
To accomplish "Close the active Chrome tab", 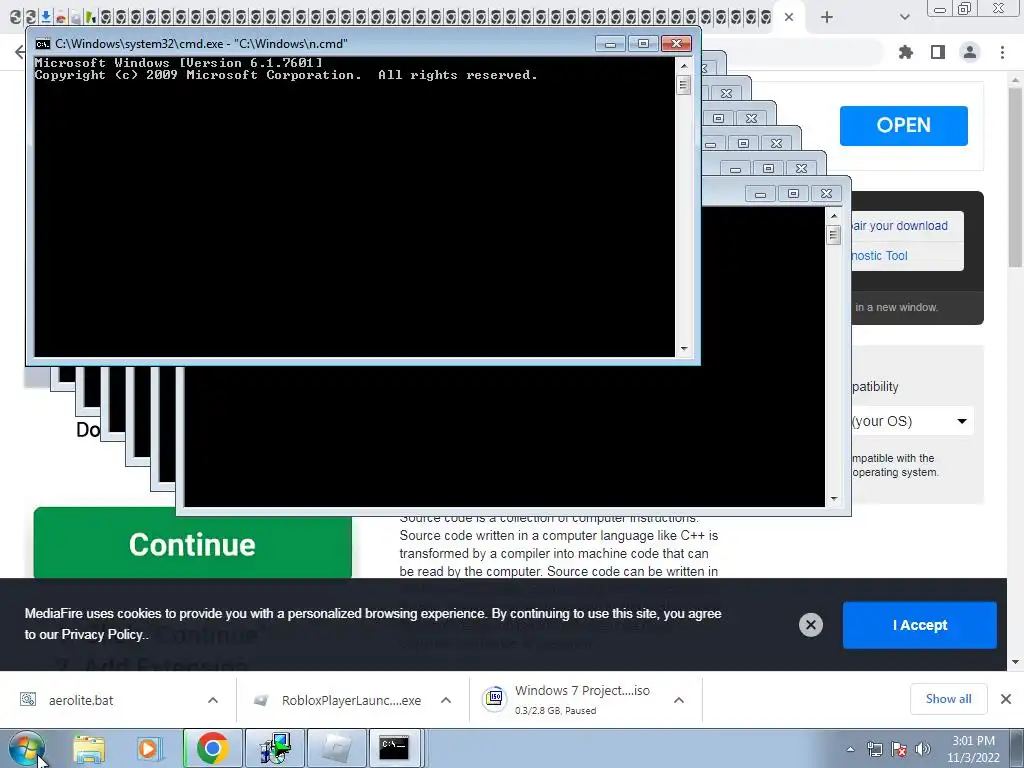I will coord(789,17).
